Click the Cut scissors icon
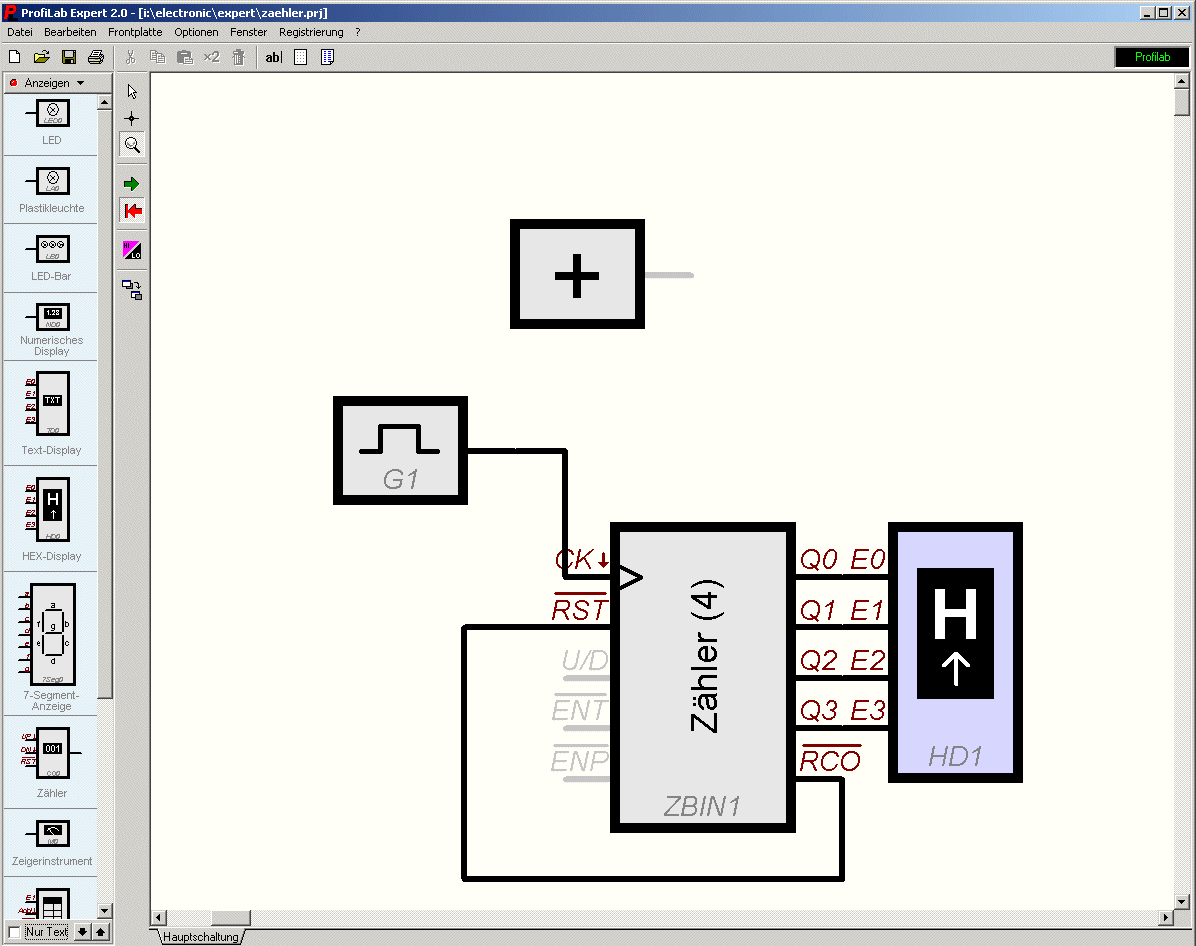The image size is (1196, 946). (x=130, y=57)
